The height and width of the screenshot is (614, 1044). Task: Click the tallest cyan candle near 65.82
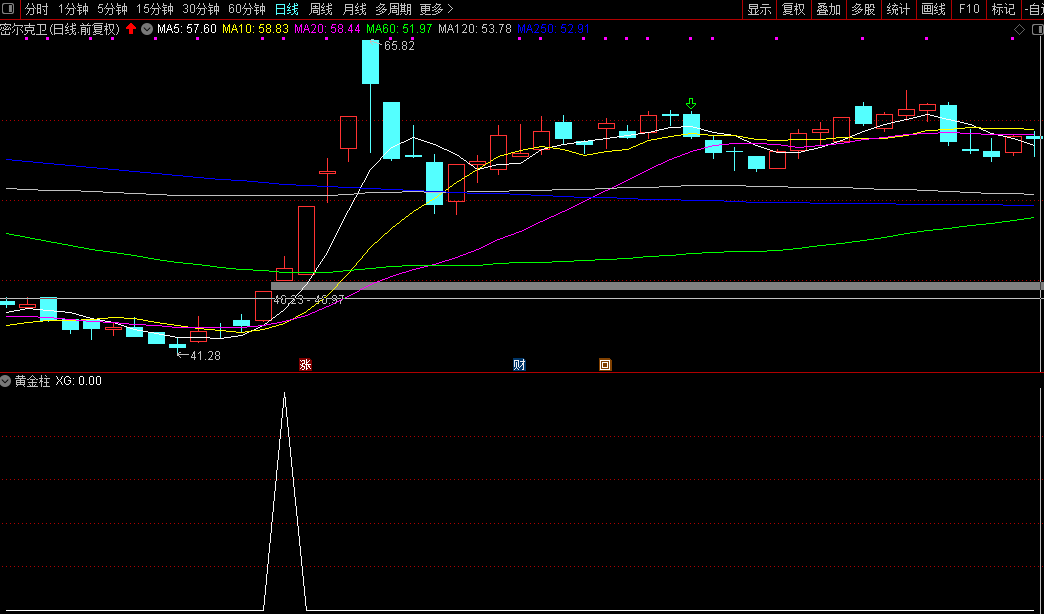pos(370,62)
